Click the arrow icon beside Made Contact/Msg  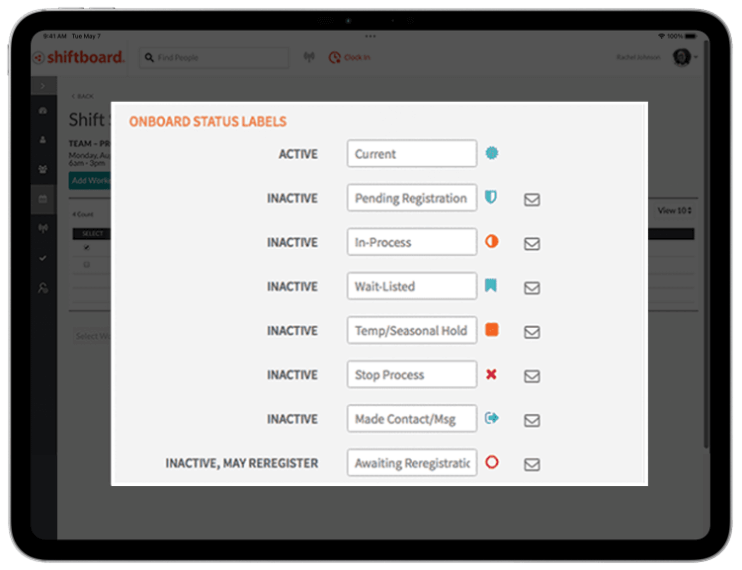[x=492, y=418]
